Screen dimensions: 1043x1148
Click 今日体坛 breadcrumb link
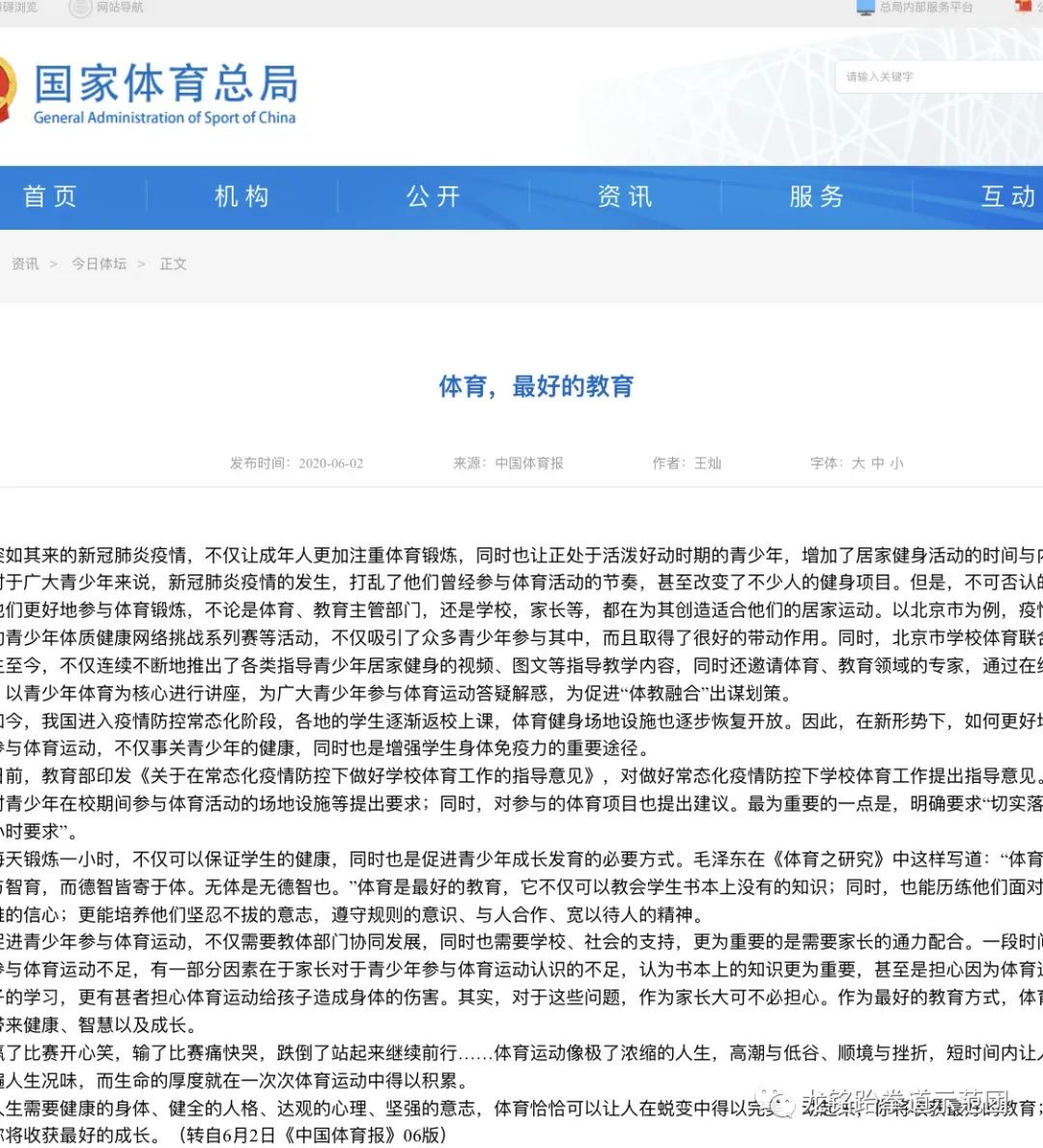[99, 264]
